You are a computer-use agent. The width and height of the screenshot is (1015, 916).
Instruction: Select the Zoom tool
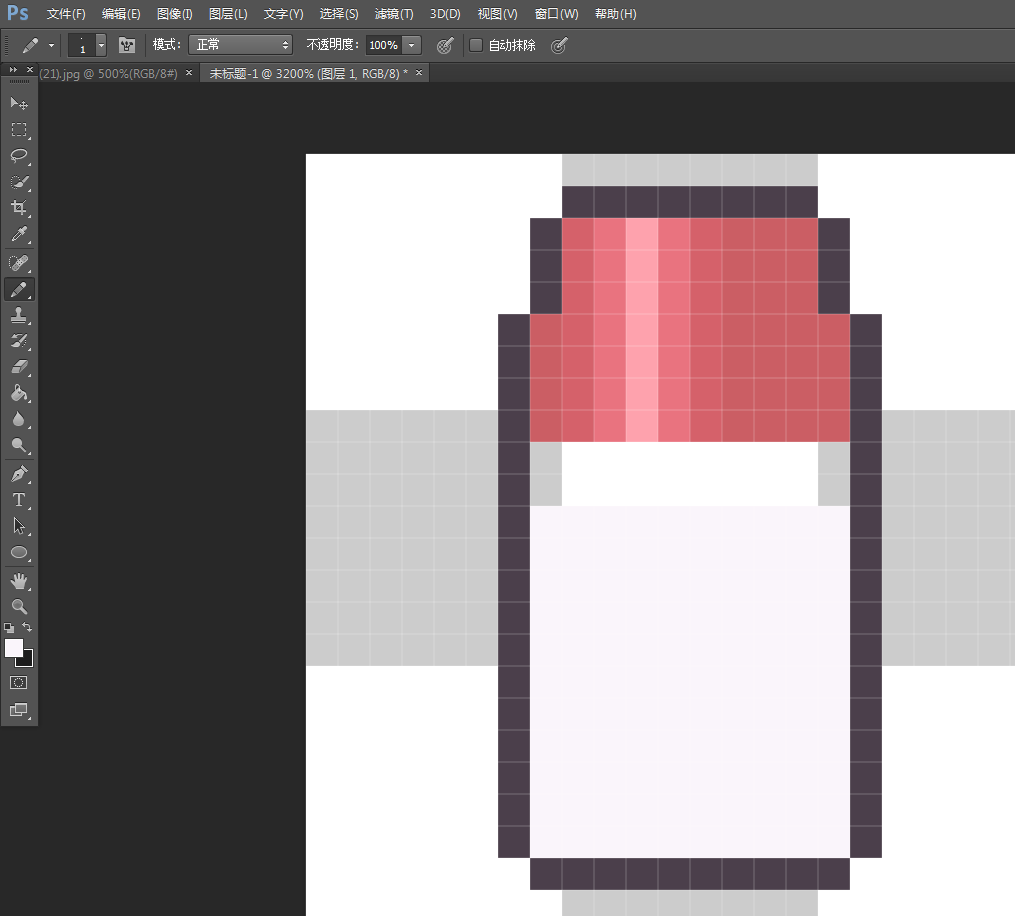pos(19,607)
